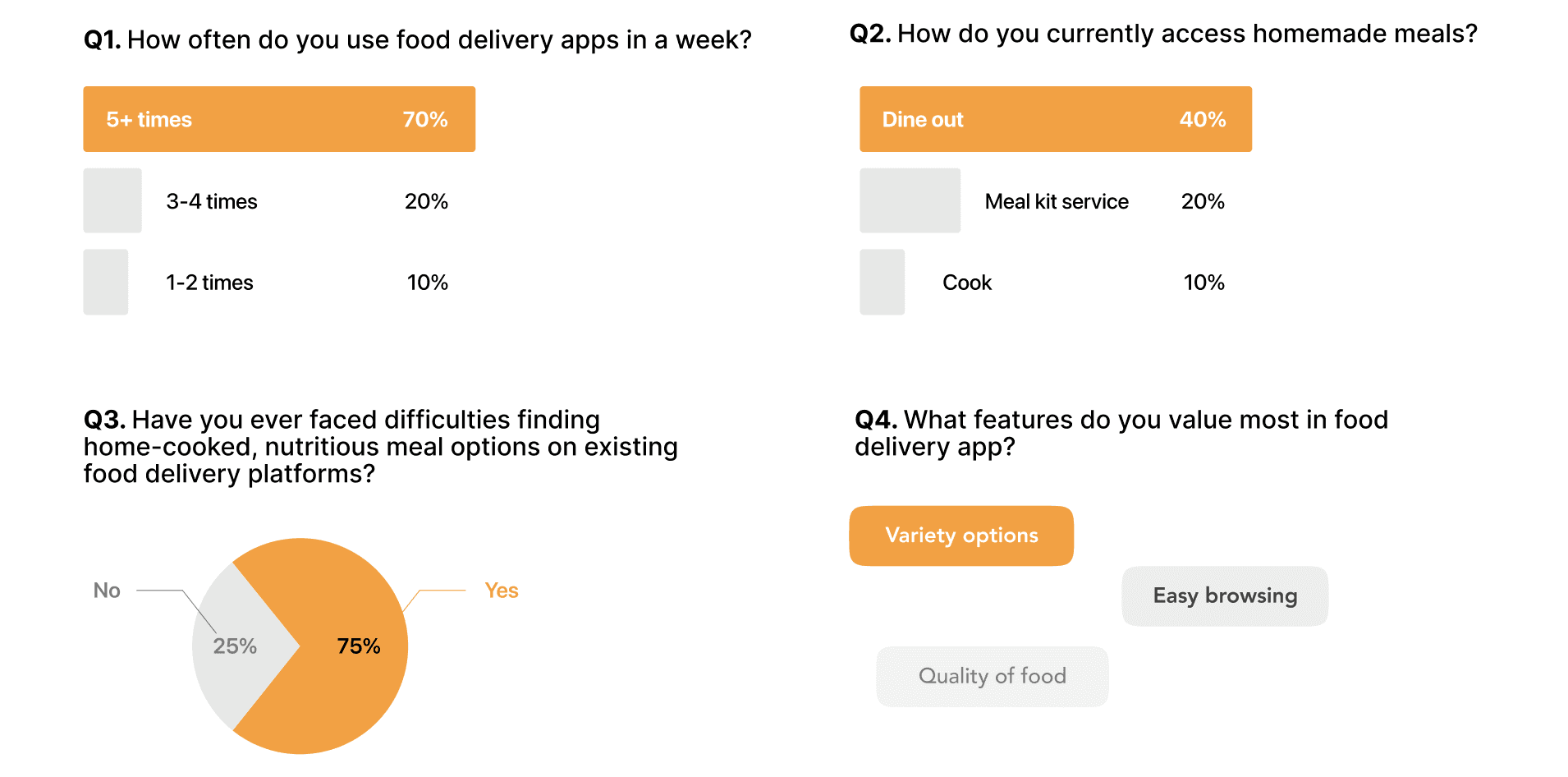1568x777 pixels.
Task: Click the Cook option label
Action: (967, 283)
